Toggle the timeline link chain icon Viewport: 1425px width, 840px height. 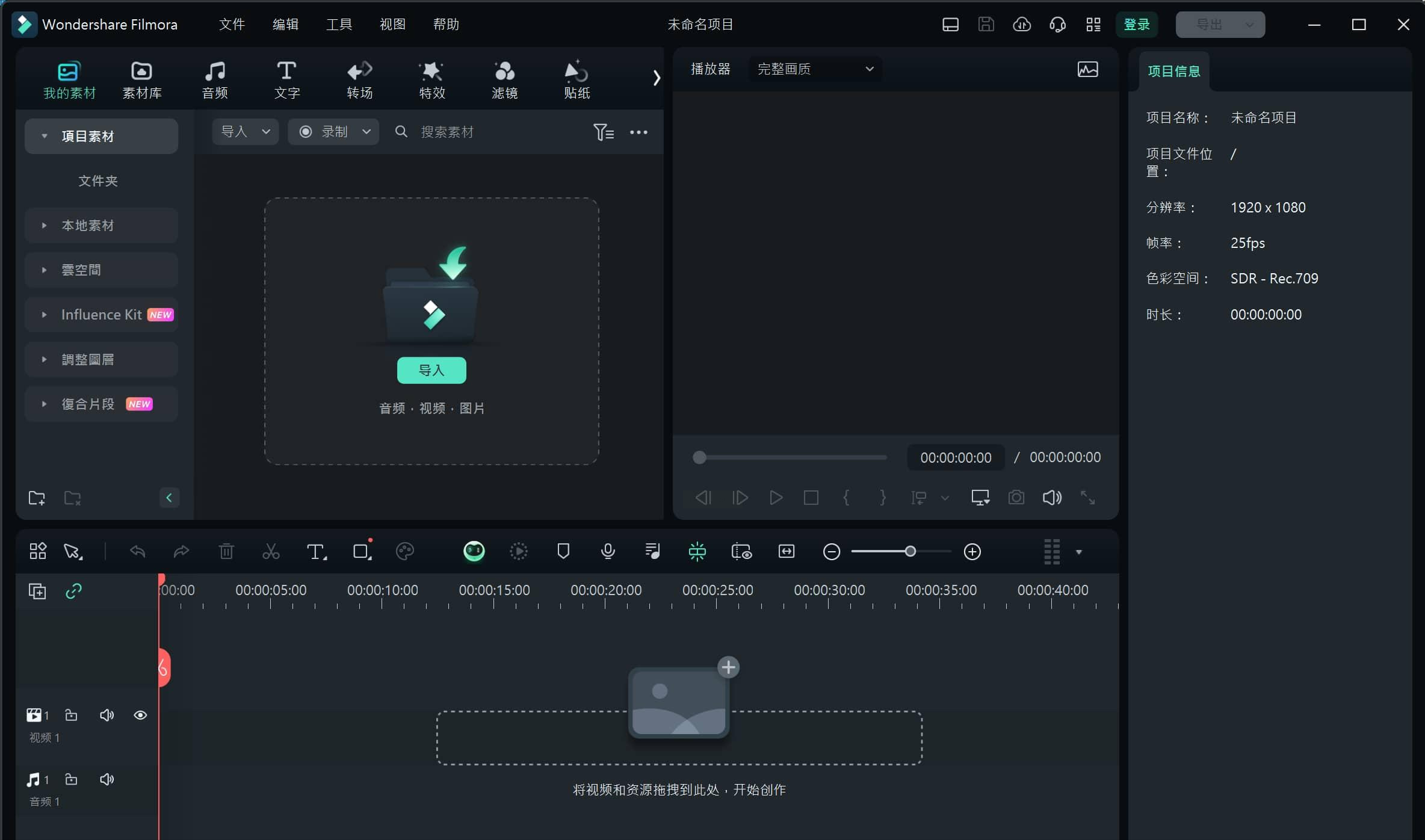(x=73, y=591)
